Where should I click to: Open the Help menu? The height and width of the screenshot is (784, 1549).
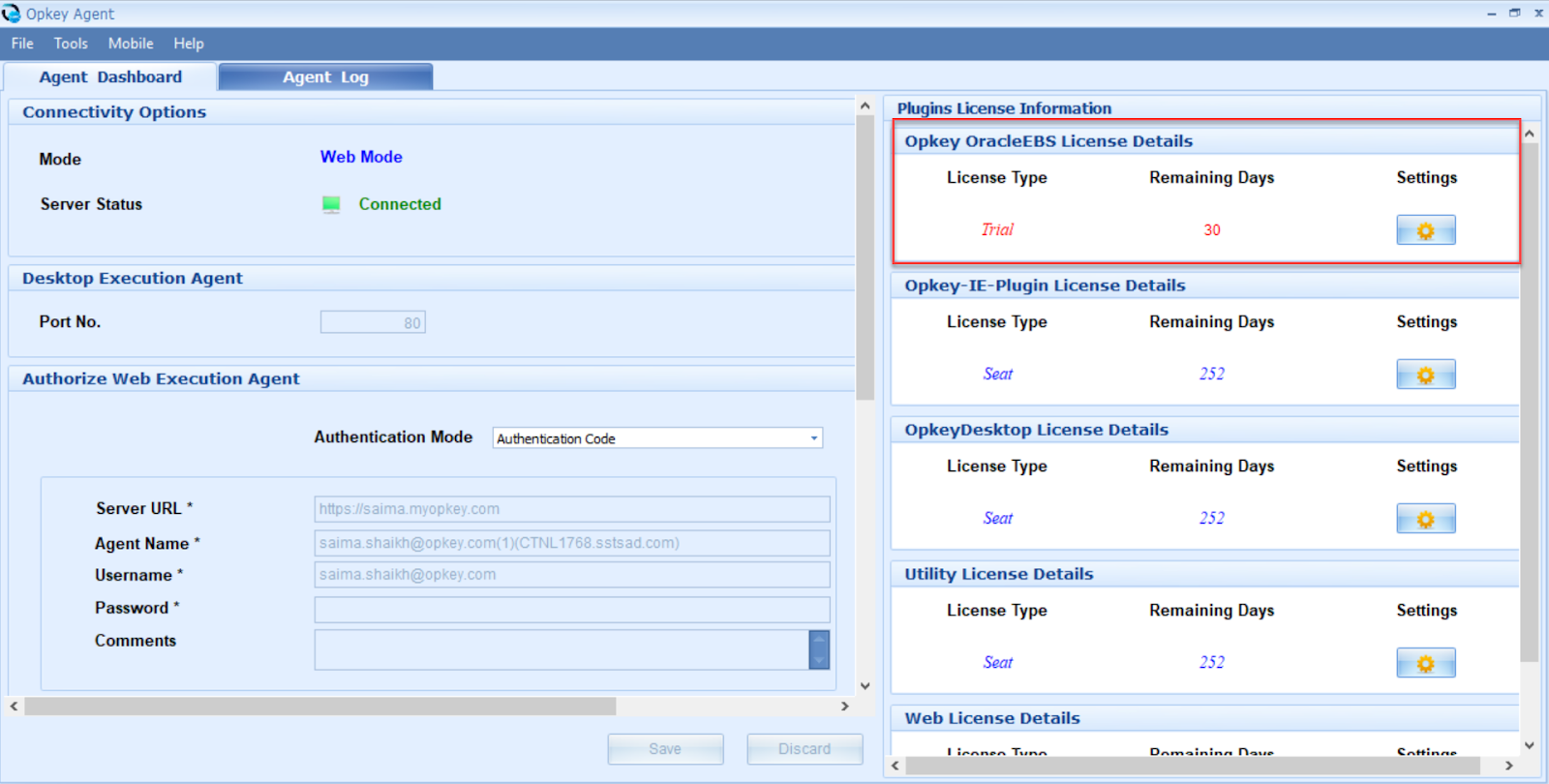(189, 44)
